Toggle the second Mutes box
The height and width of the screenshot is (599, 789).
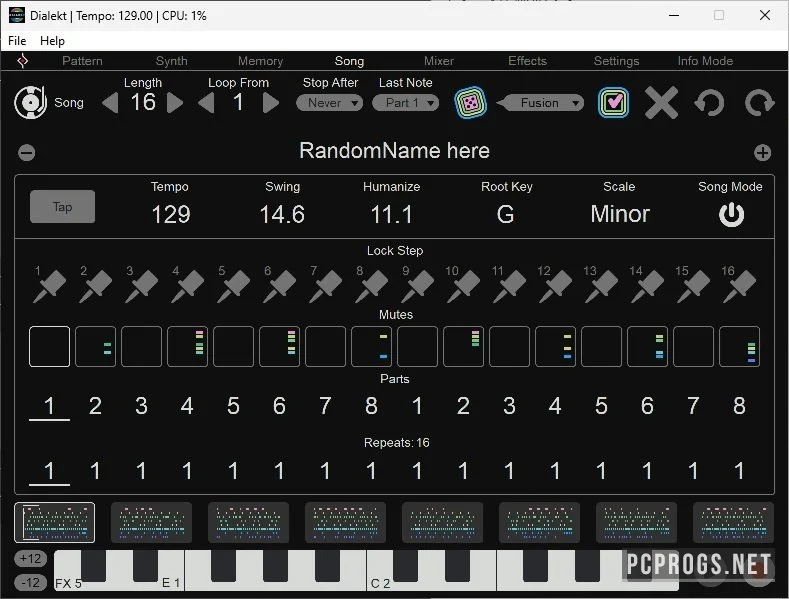96,346
